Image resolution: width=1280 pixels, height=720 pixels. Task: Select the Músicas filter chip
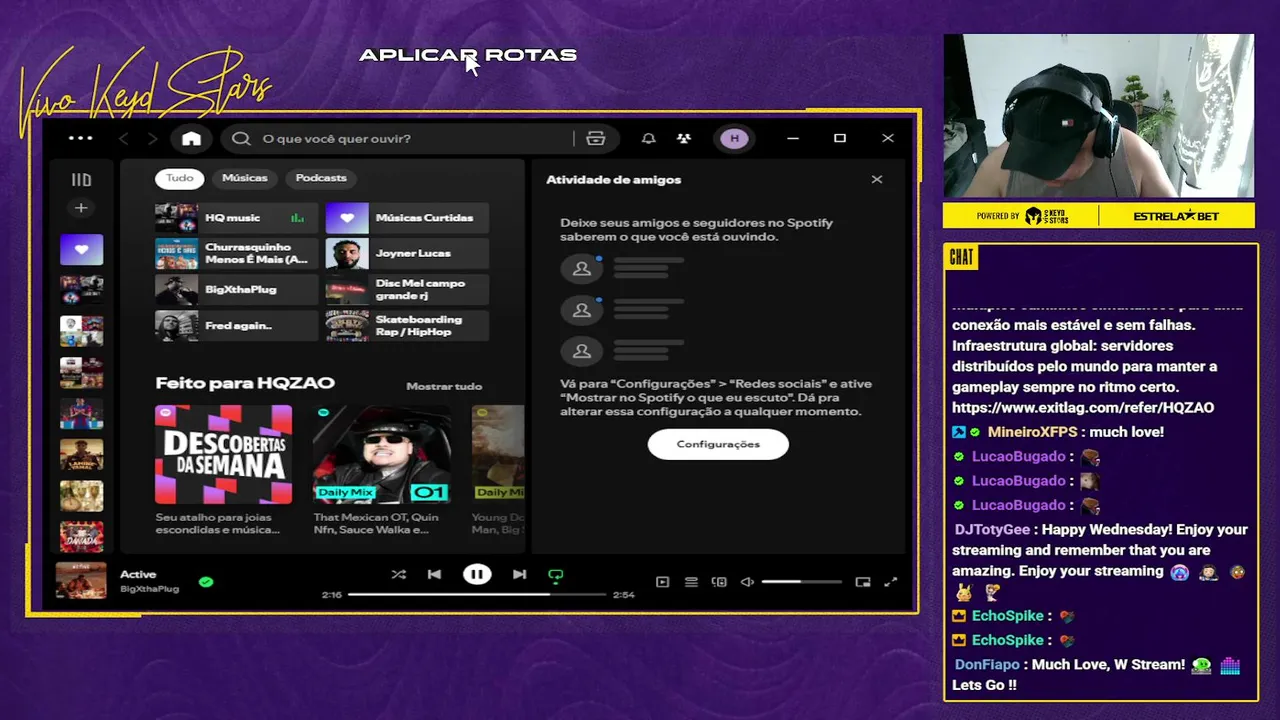pos(245,178)
